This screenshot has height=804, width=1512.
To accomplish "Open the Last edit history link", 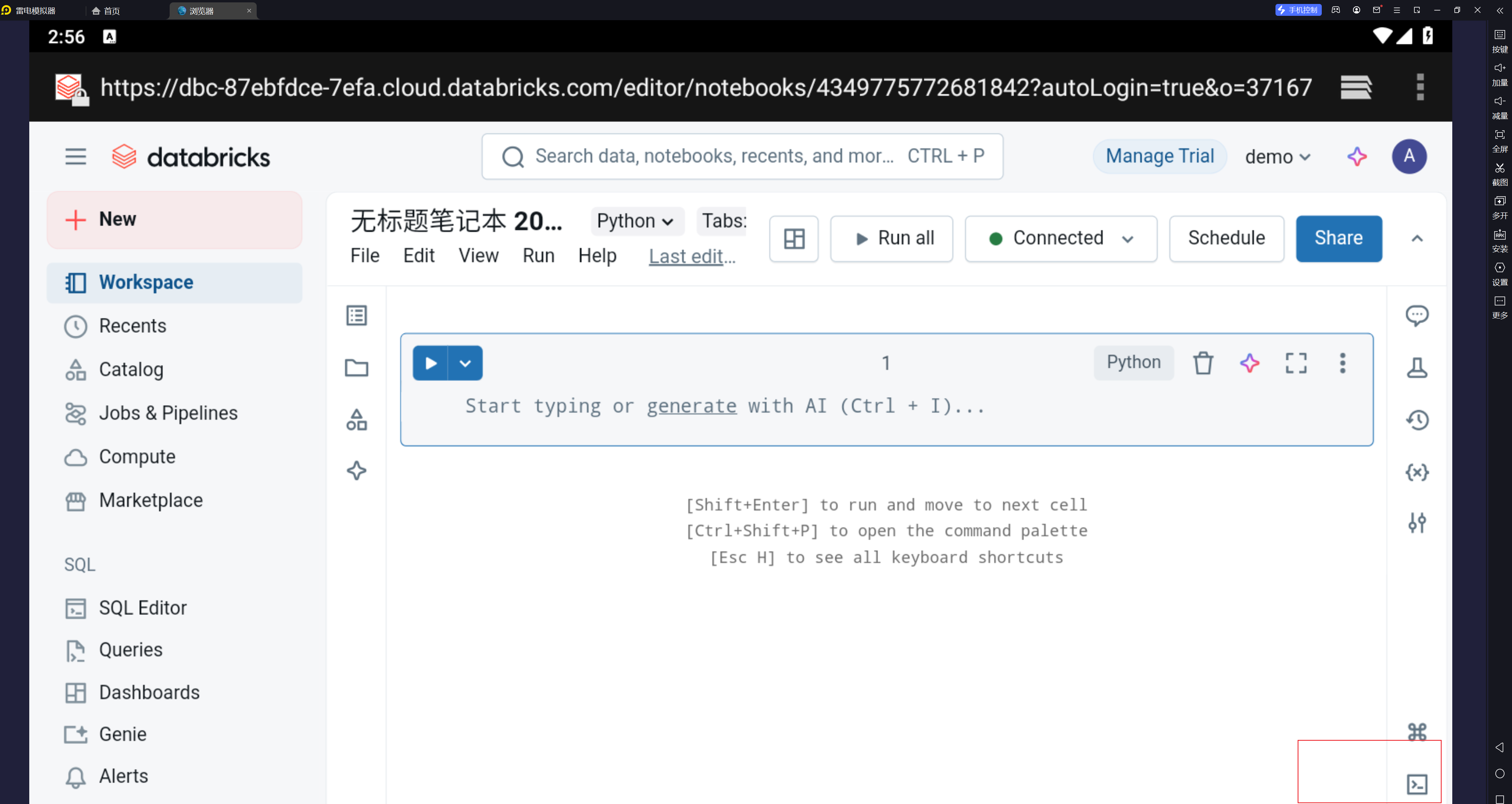I will tap(691, 256).
